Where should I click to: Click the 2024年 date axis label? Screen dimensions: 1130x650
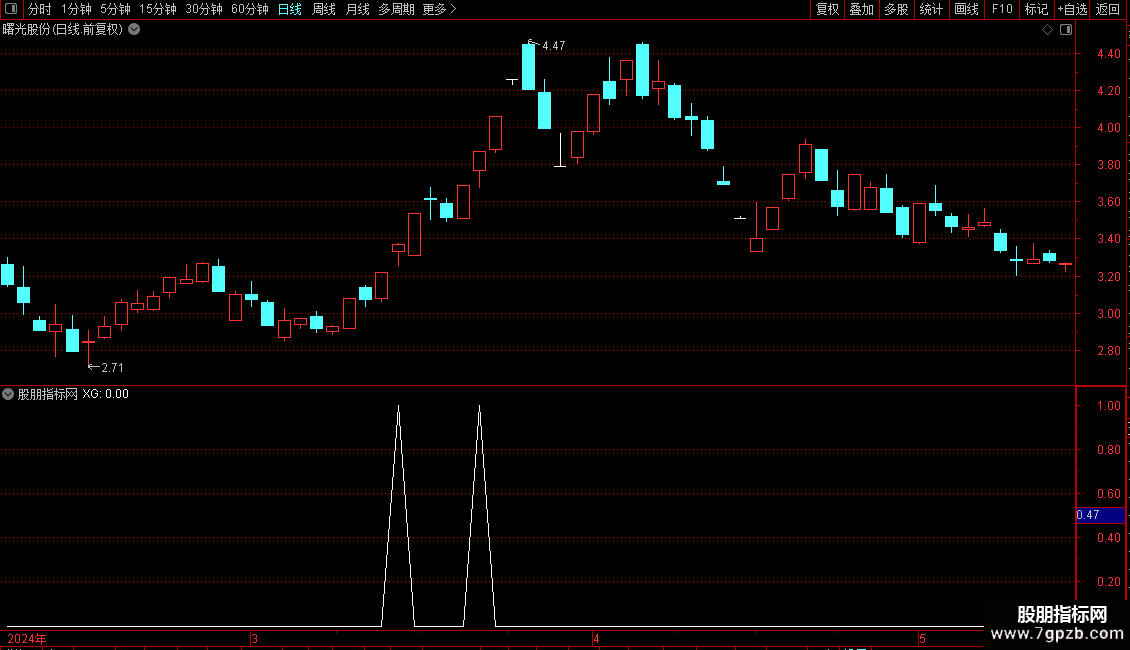coord(27,639)
